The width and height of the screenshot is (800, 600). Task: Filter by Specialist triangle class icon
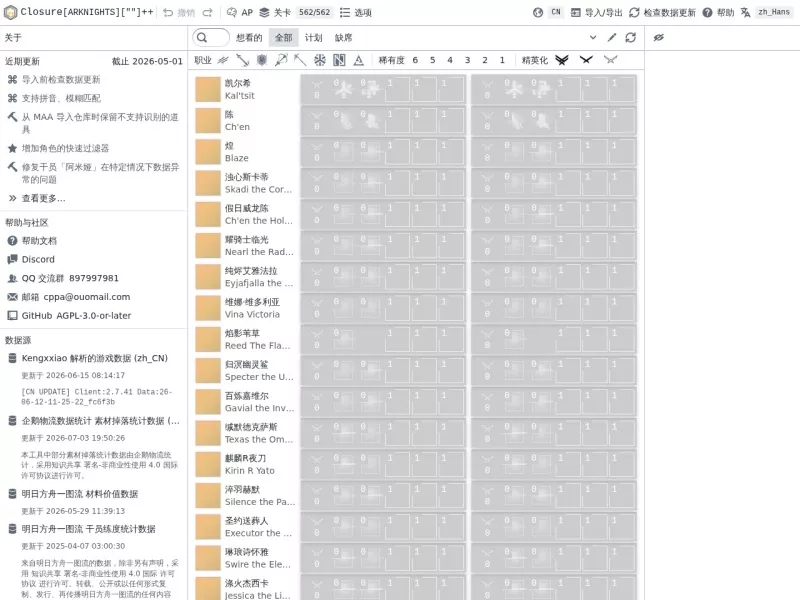(x=359, y=60)
